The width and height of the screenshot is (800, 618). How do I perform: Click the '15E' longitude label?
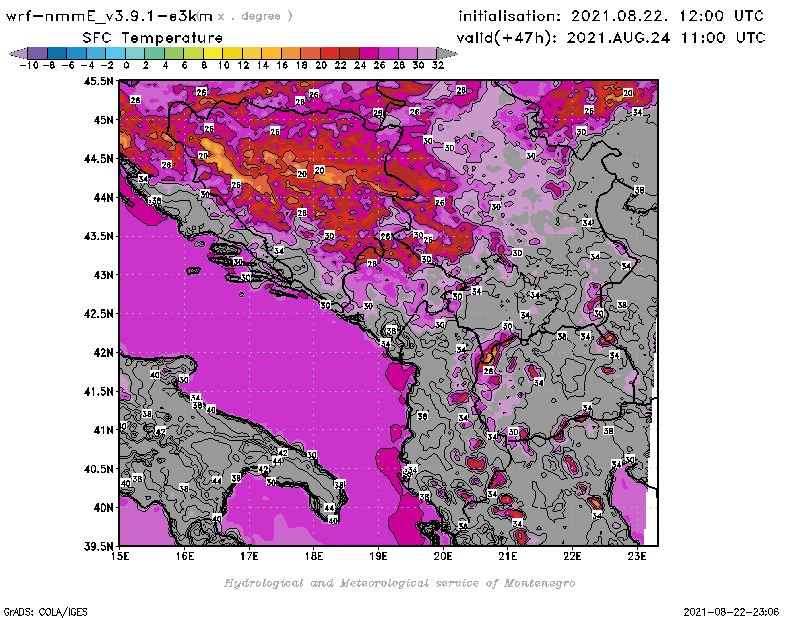120,556
